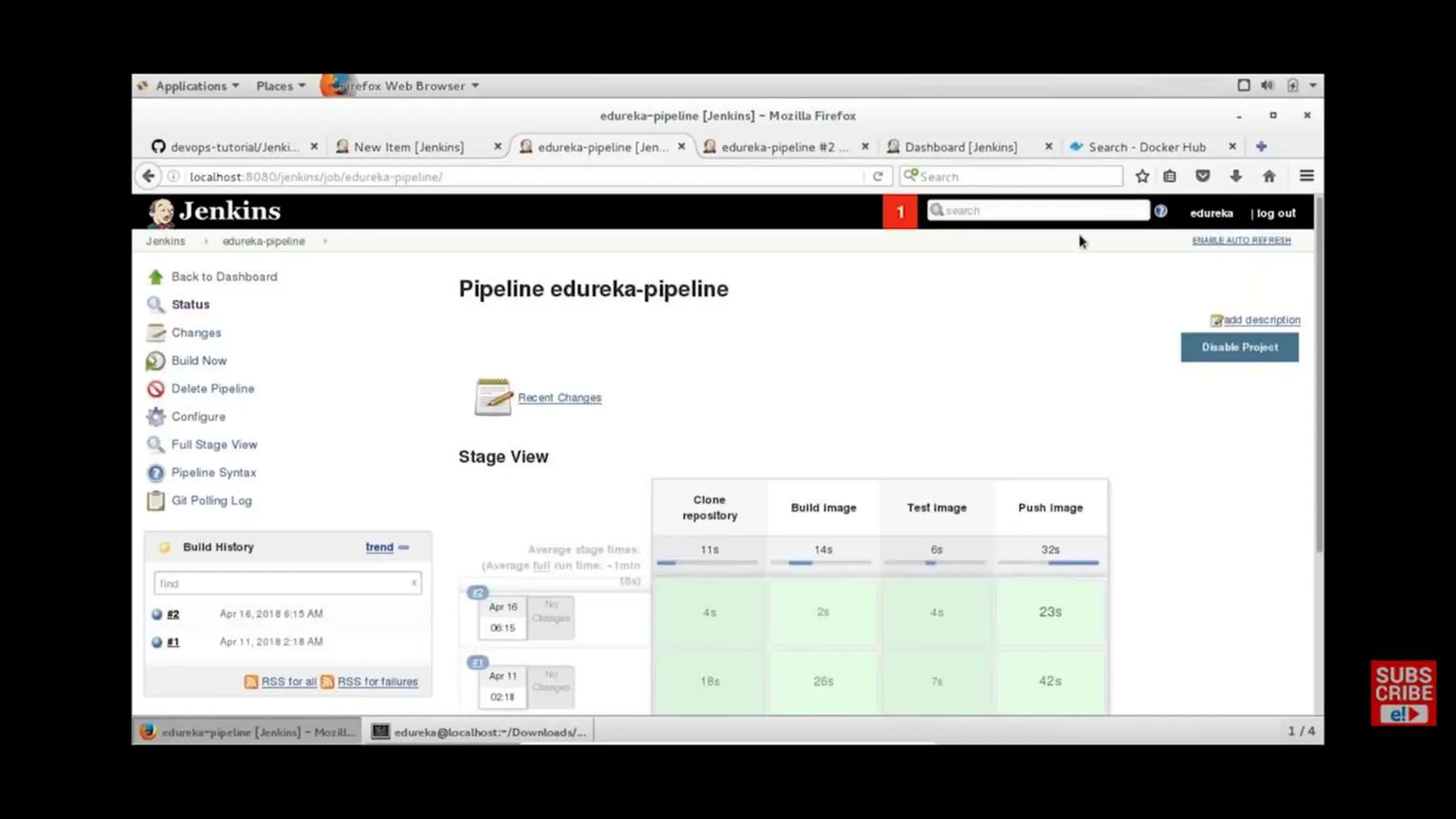
Task: Click the Status magnifier icon in sidebar
Action: 156,304
